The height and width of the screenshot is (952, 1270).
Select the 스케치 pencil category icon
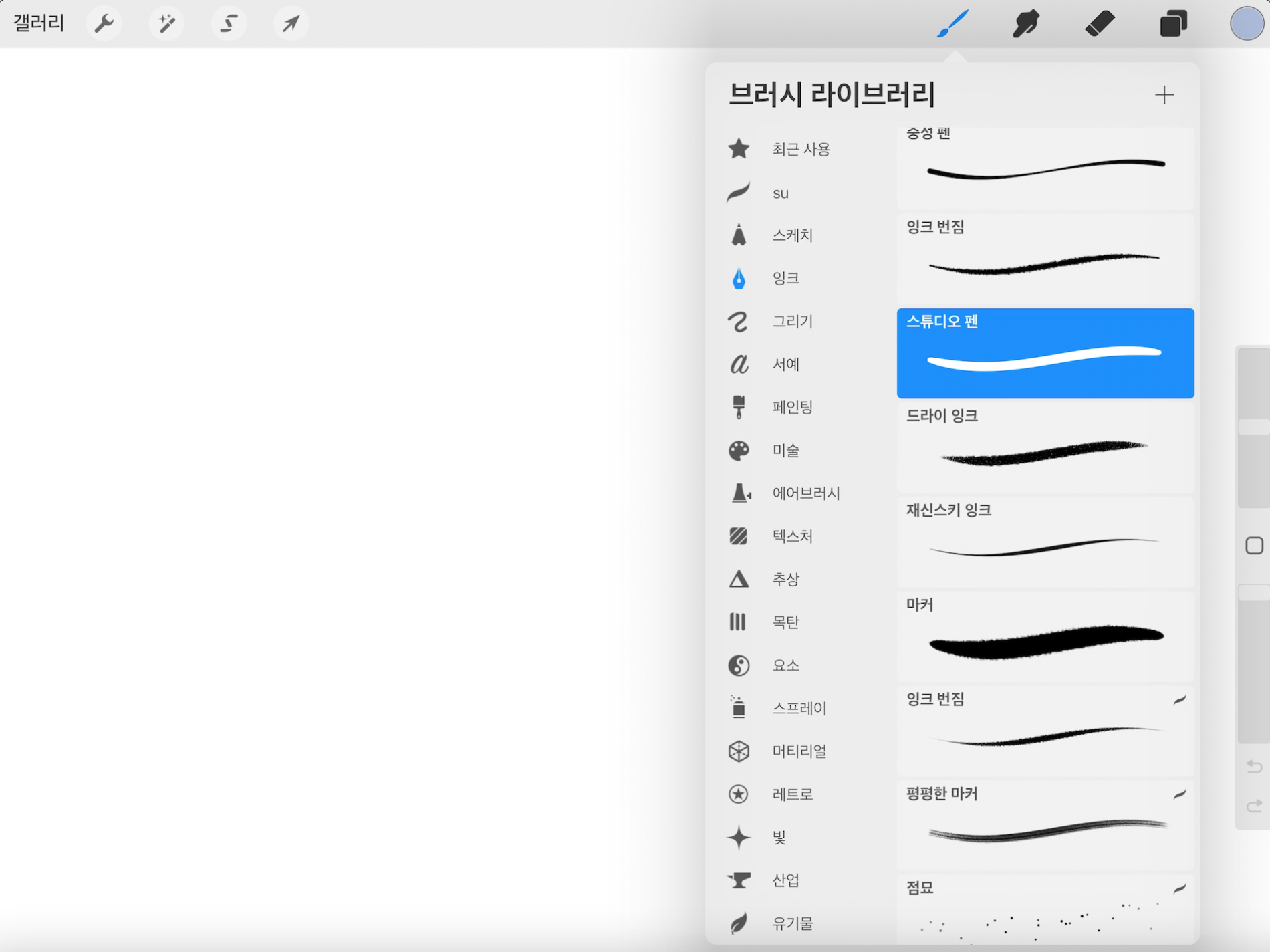[739, 235]
